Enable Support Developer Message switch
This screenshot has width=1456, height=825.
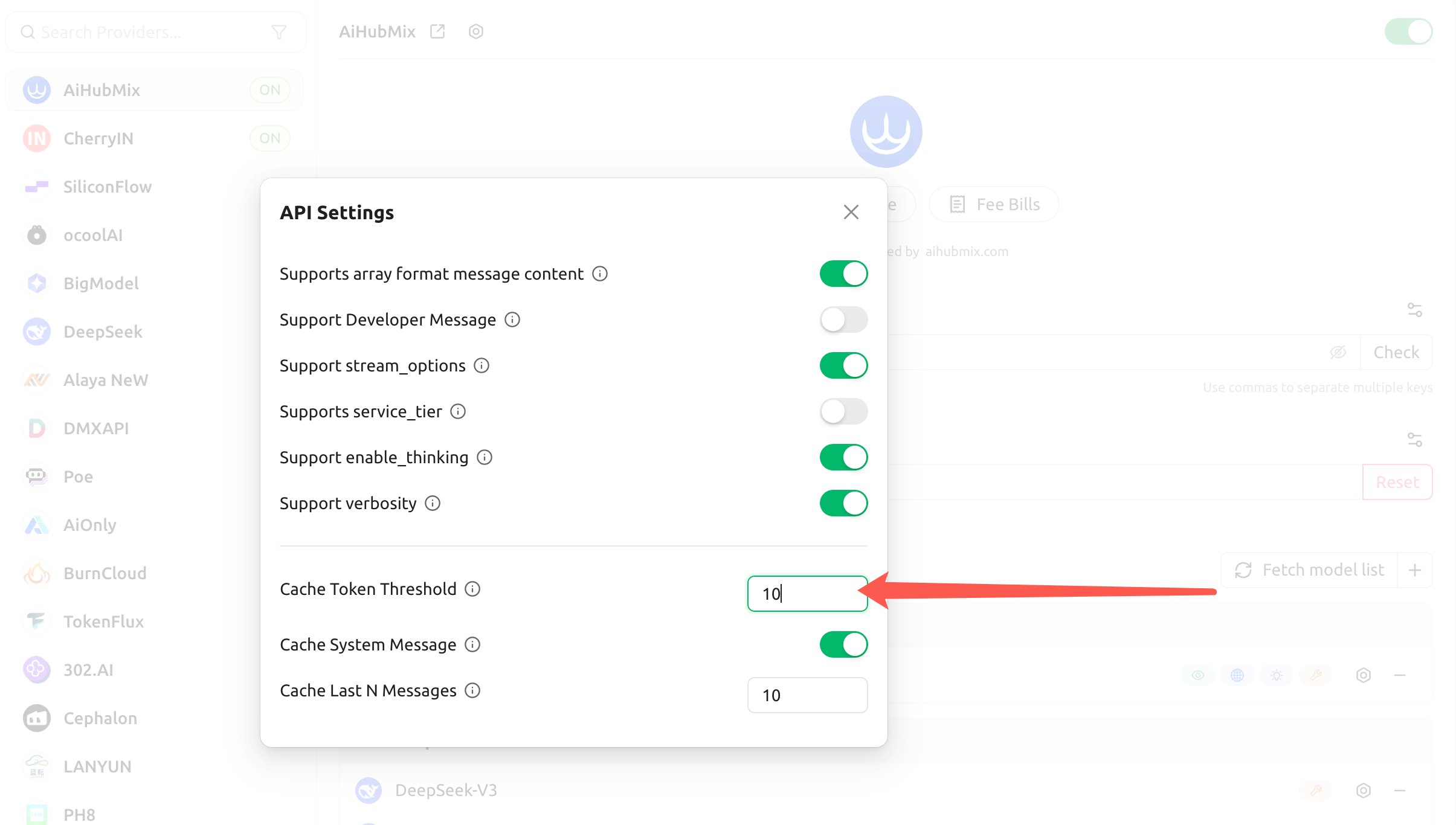tap(843, 319)
